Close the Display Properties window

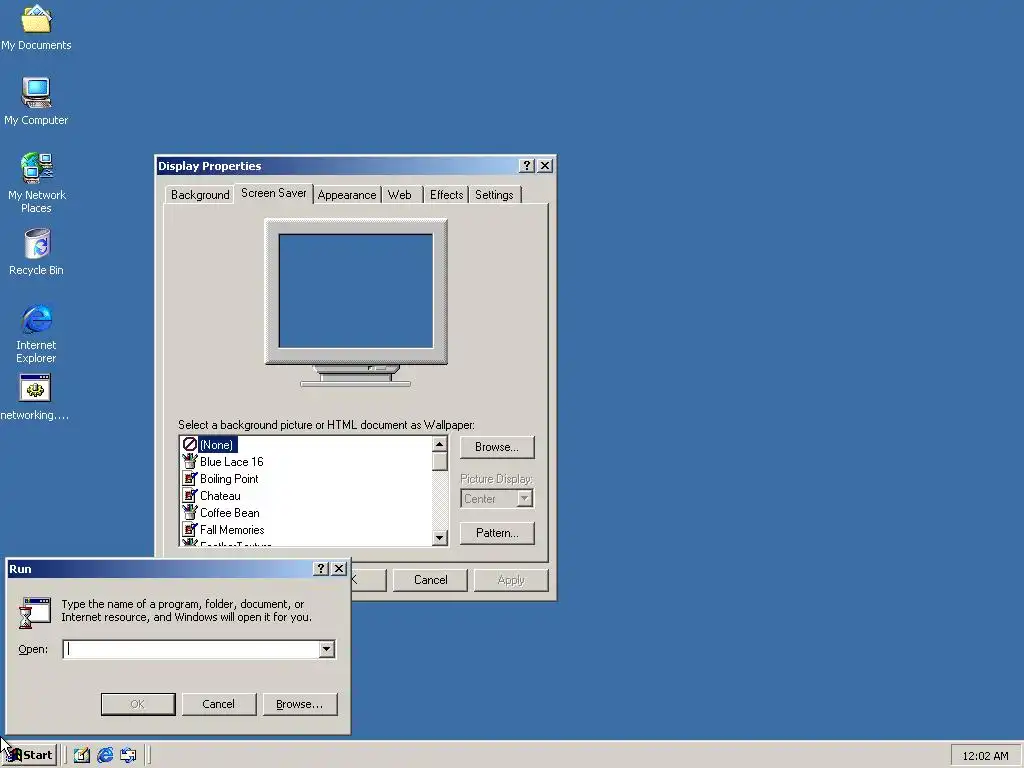point(545,166)
